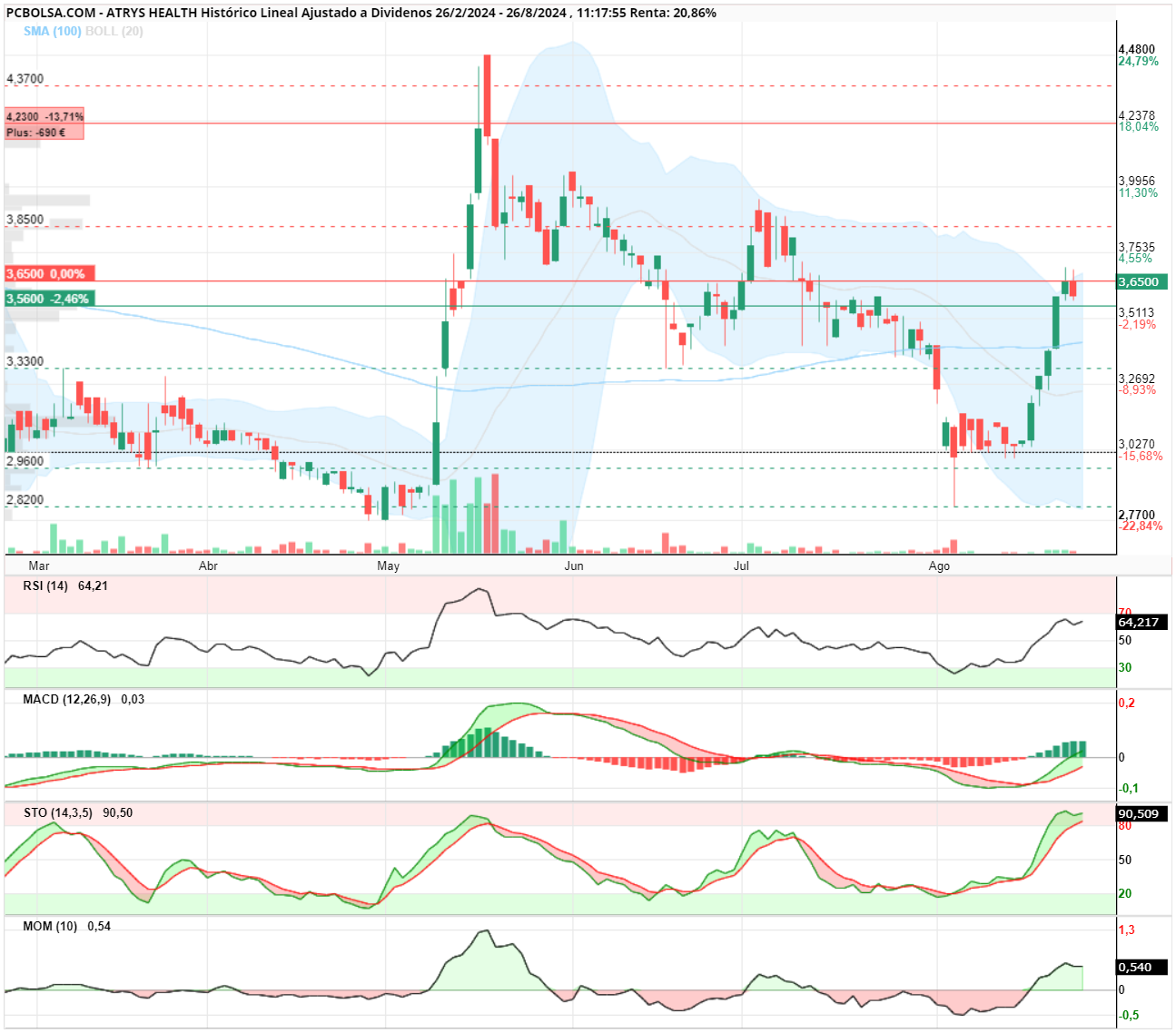Image resolution: width=1176 pixels, height=1033 pixels.
Task: Click the 2,9600 support level label
Action: click(25, 461)
